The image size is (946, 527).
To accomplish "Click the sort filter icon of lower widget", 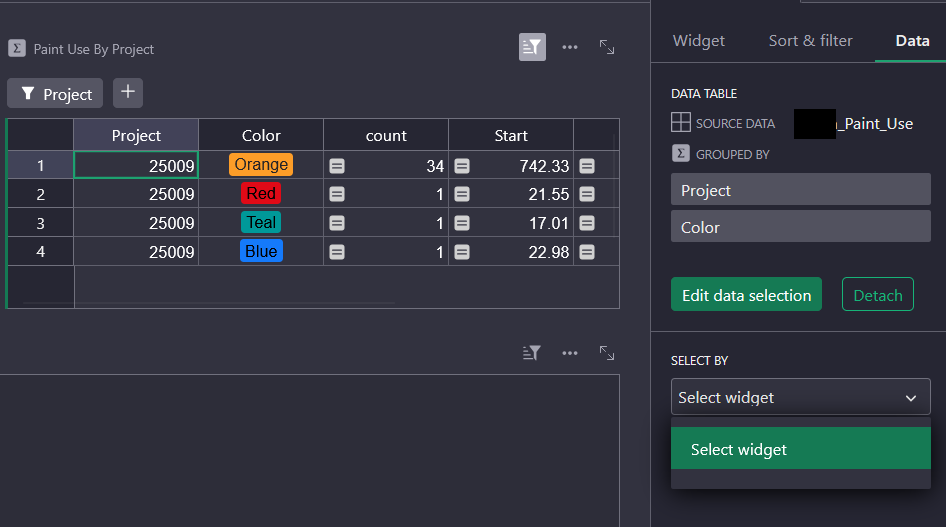I will click(532, 353).
